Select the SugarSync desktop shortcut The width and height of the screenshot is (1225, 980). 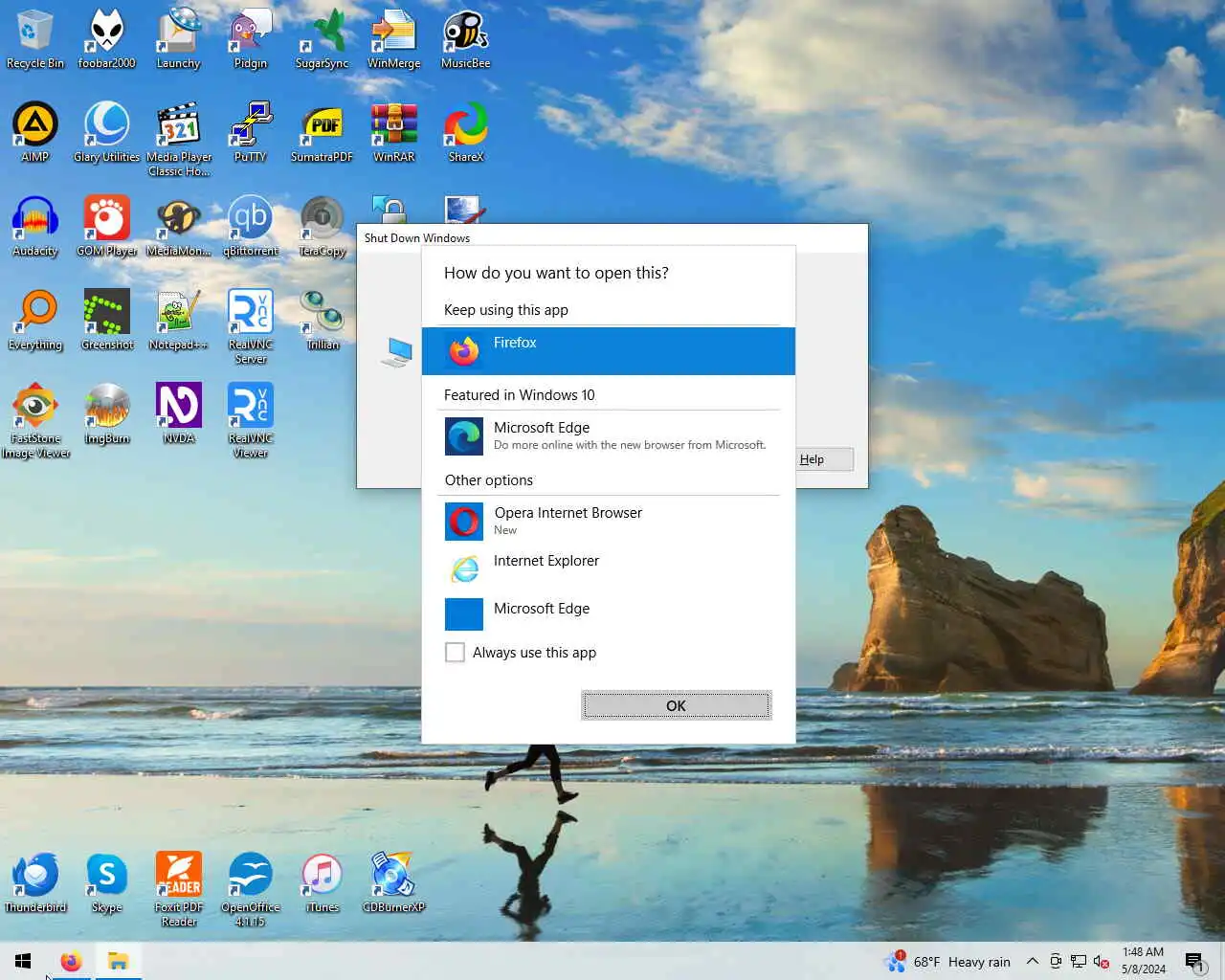tap(322, 38)
